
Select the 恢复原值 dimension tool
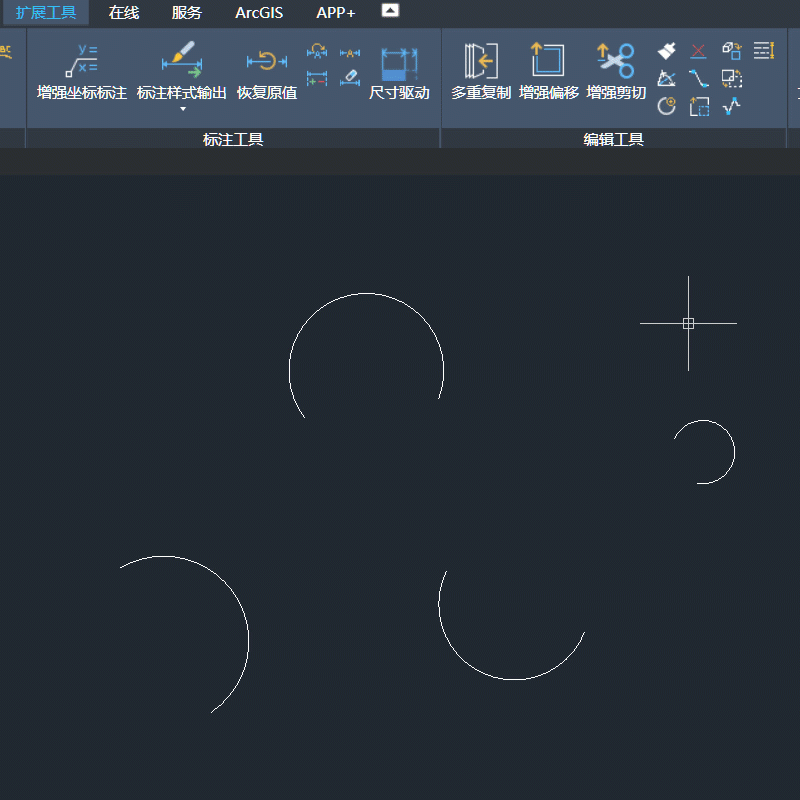click(x=266, y=72)
